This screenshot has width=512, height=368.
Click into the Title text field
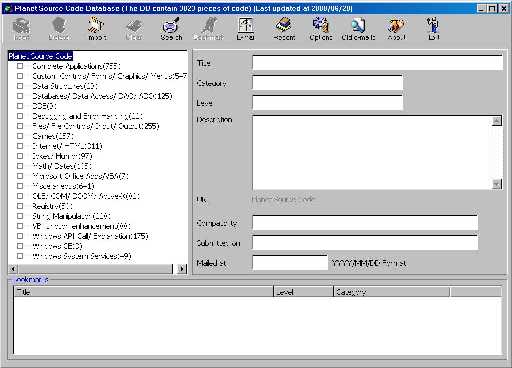pos(377,63)
